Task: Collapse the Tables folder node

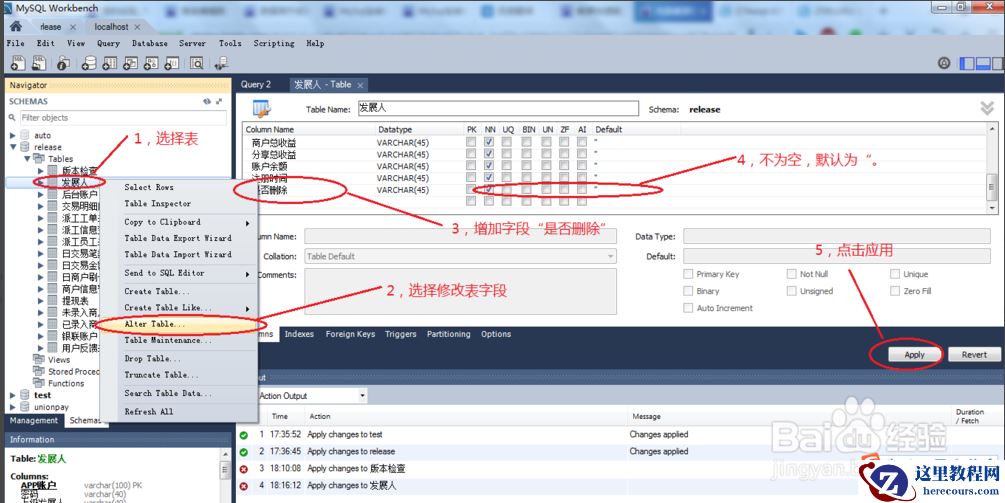Action: (27, 158)
